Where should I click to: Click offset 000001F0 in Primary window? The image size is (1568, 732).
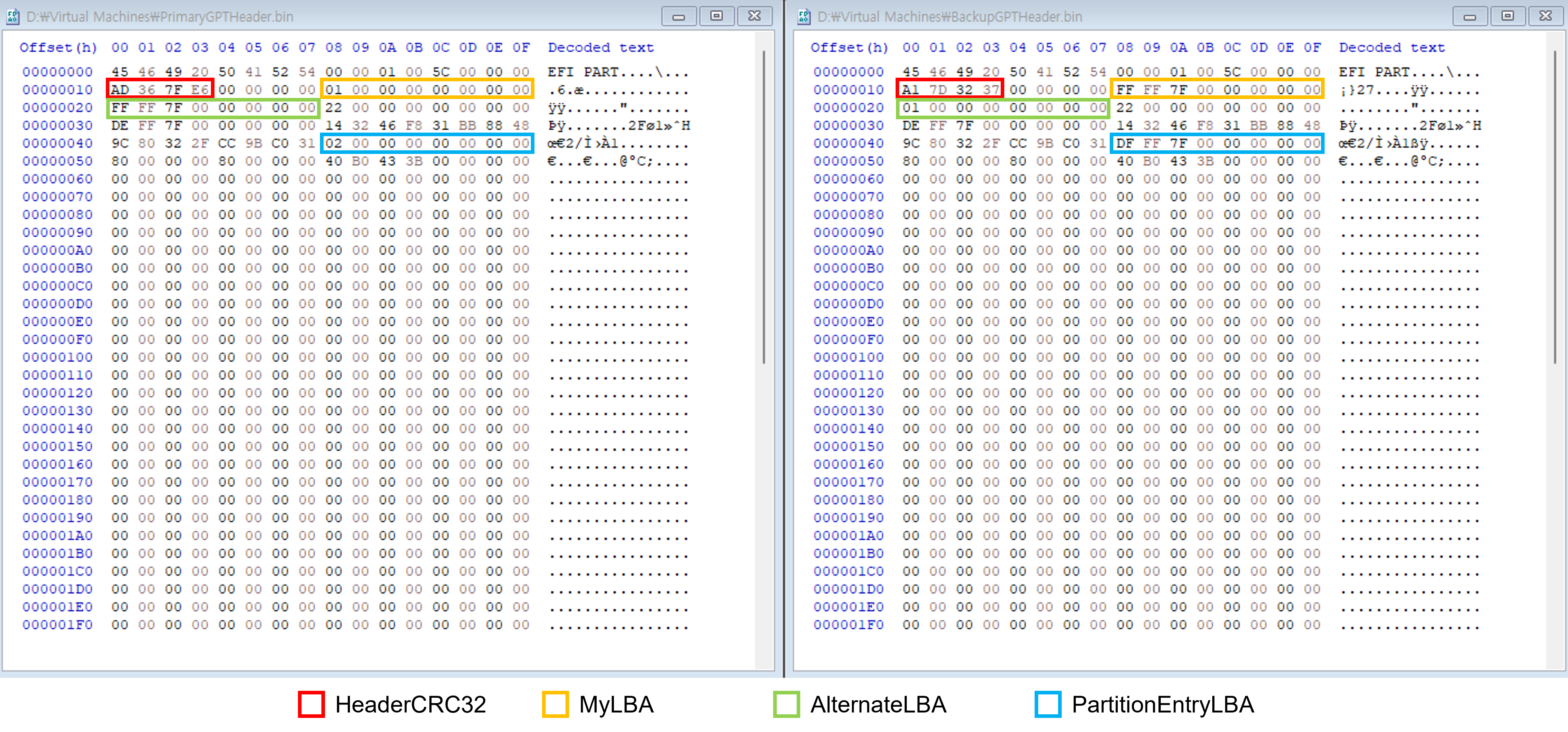58,625
